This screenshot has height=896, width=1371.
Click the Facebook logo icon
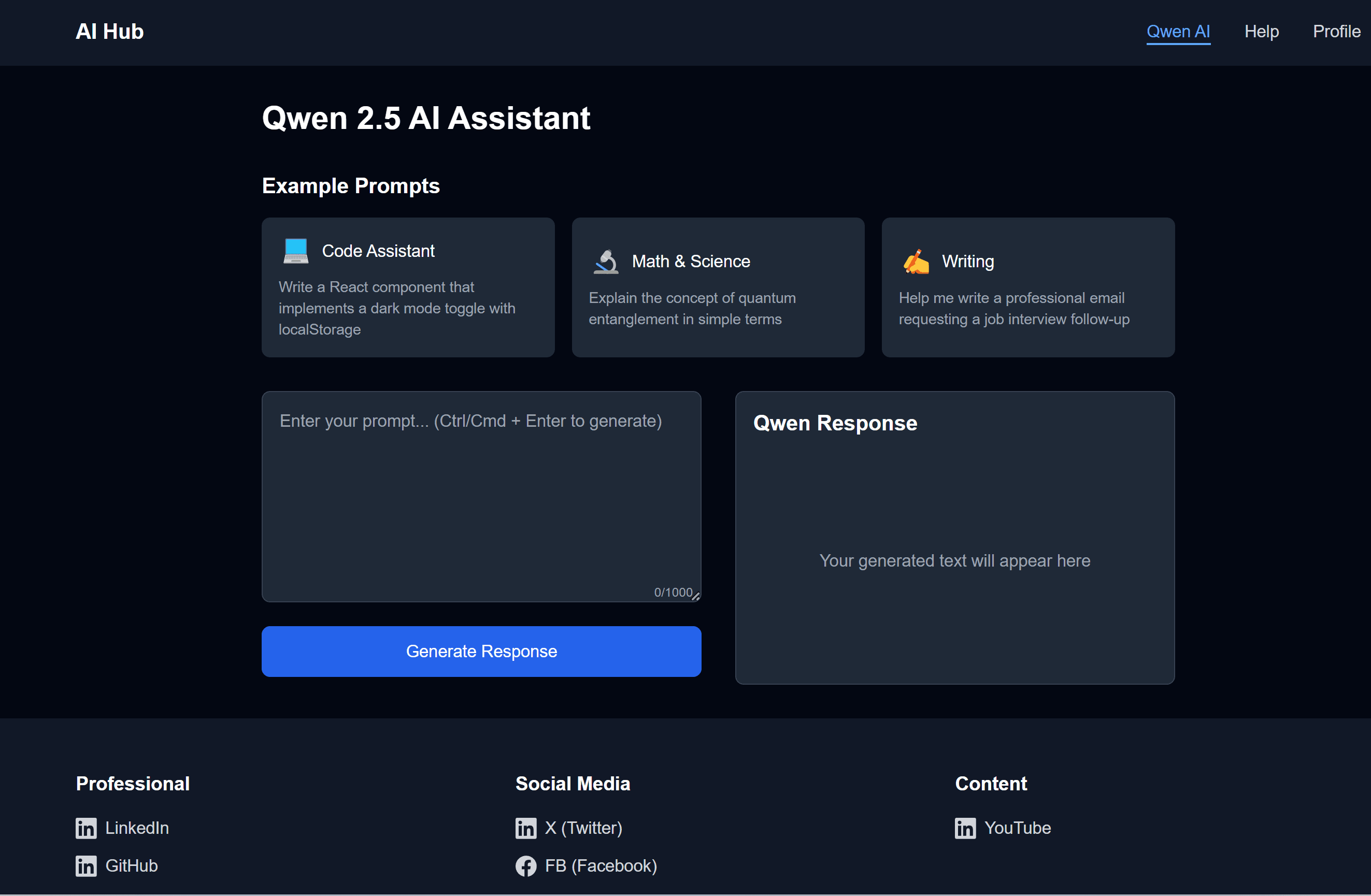(x=525, y=866)
